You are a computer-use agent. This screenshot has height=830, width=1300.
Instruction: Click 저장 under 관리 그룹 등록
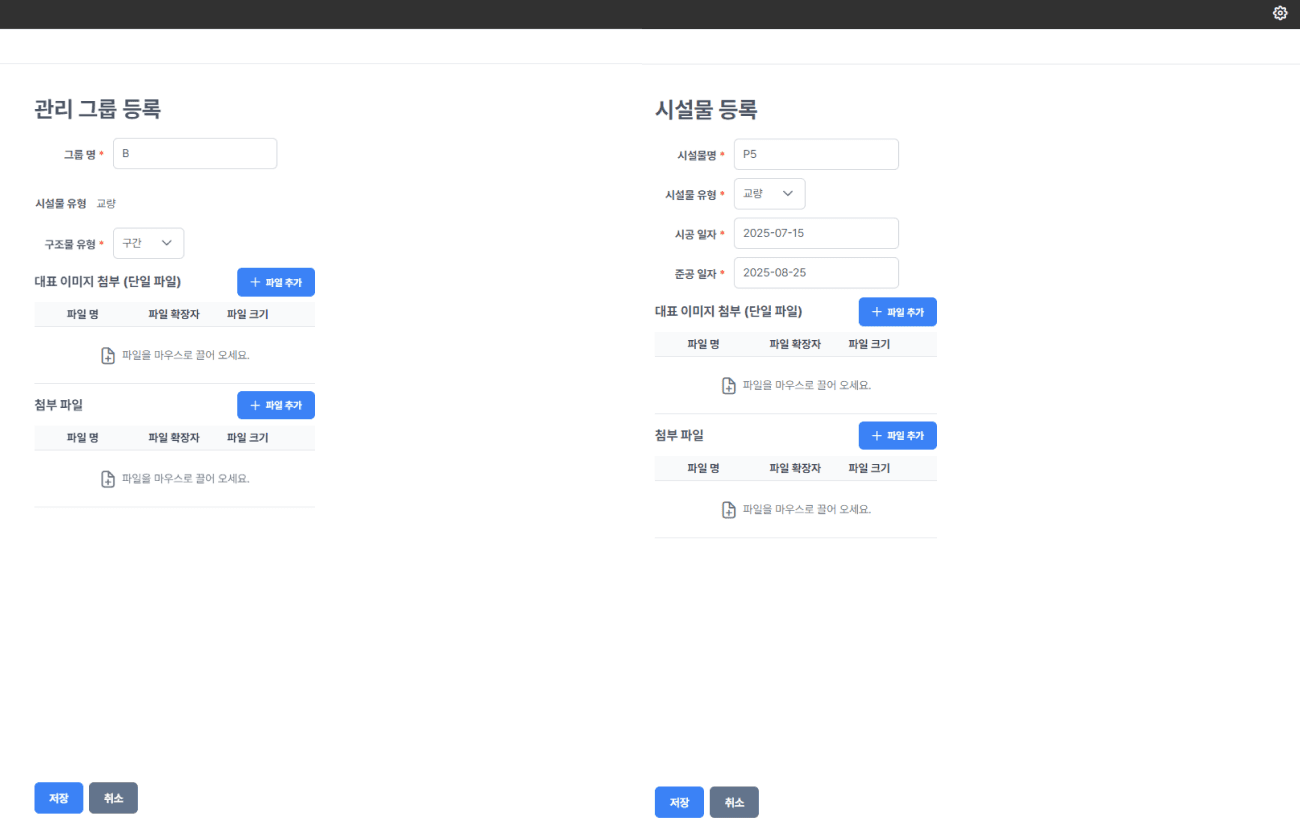58,798
